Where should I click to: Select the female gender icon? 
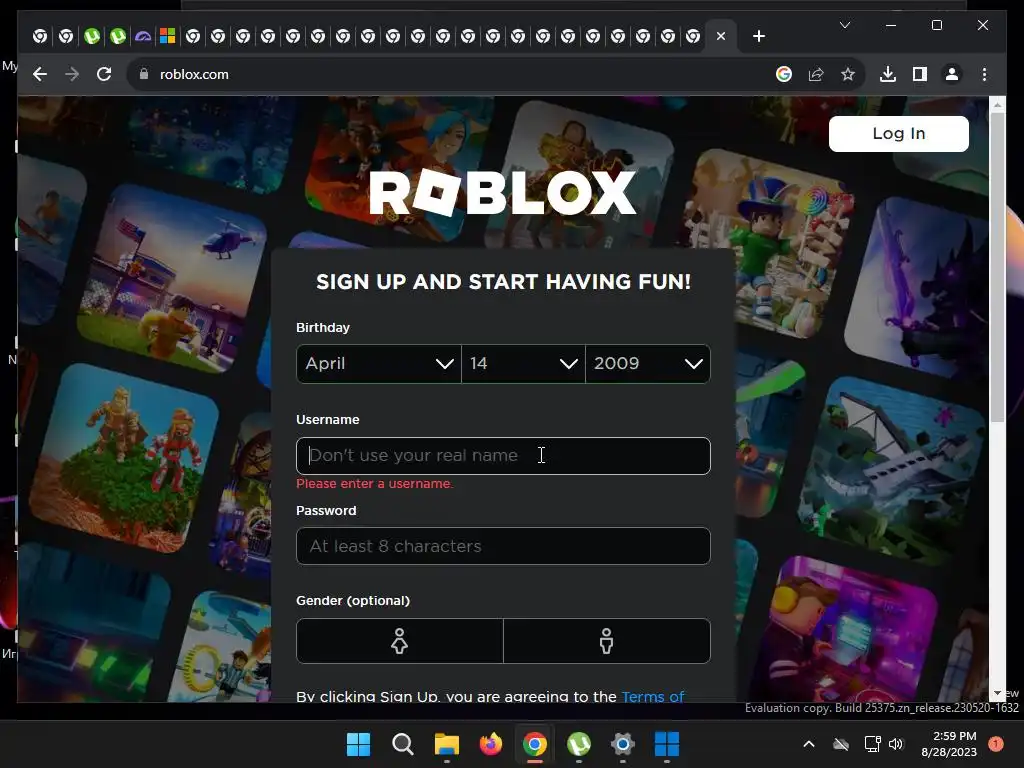coord(400,641)
